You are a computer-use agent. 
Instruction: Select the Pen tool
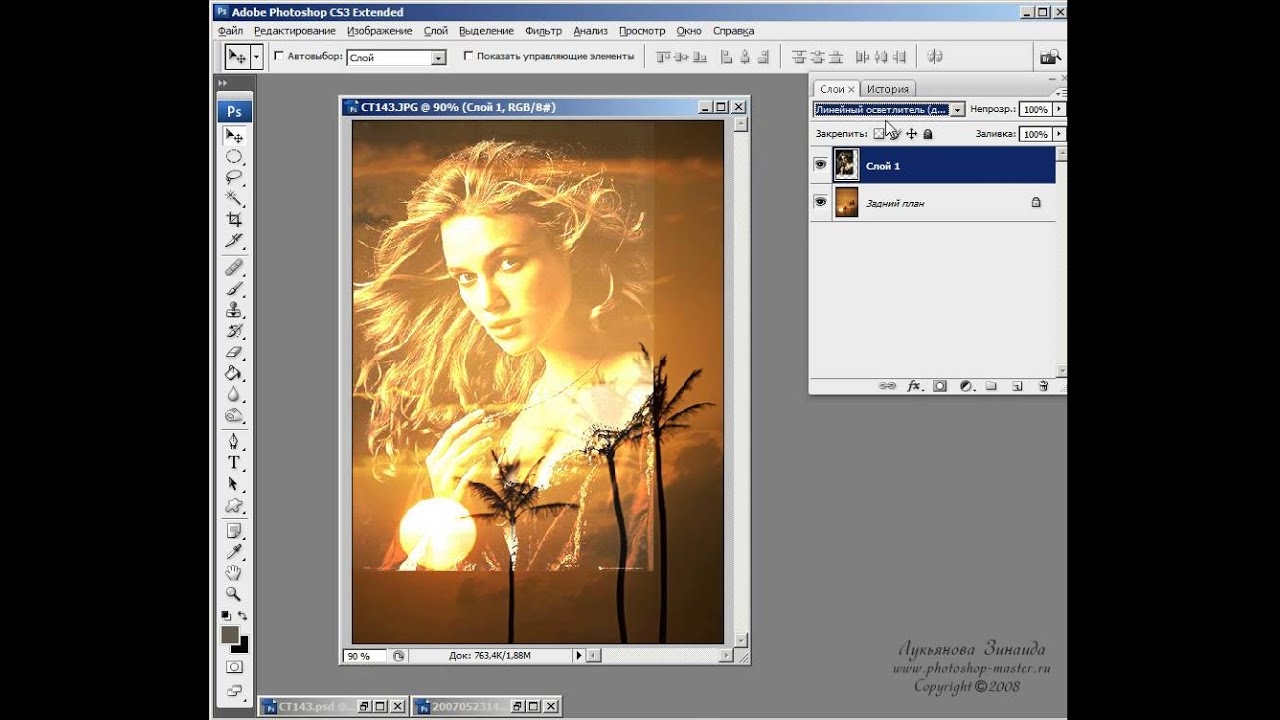[x=234, y=441]
